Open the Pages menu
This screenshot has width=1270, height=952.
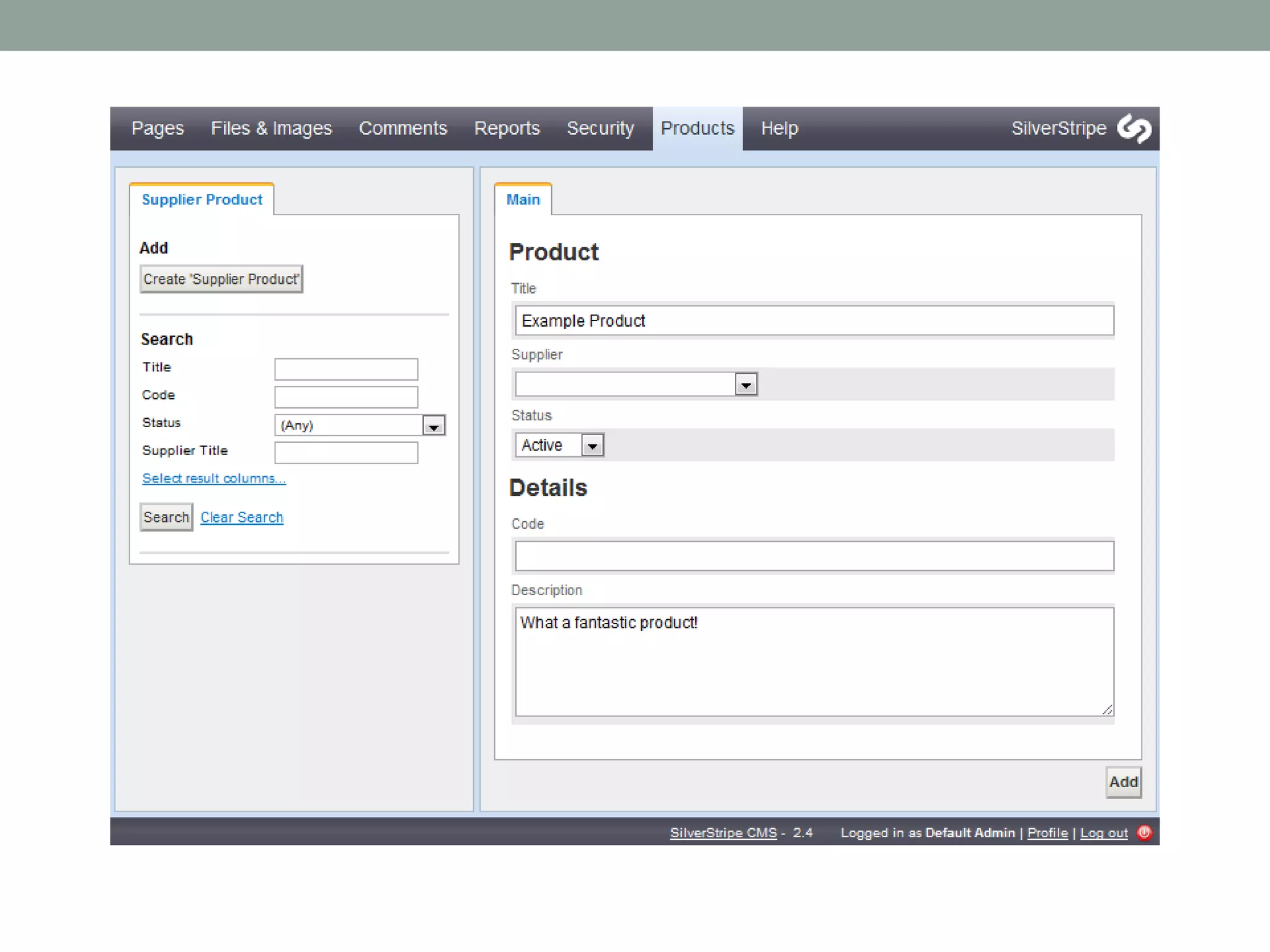pyautogui.click(x=158, y=128)
